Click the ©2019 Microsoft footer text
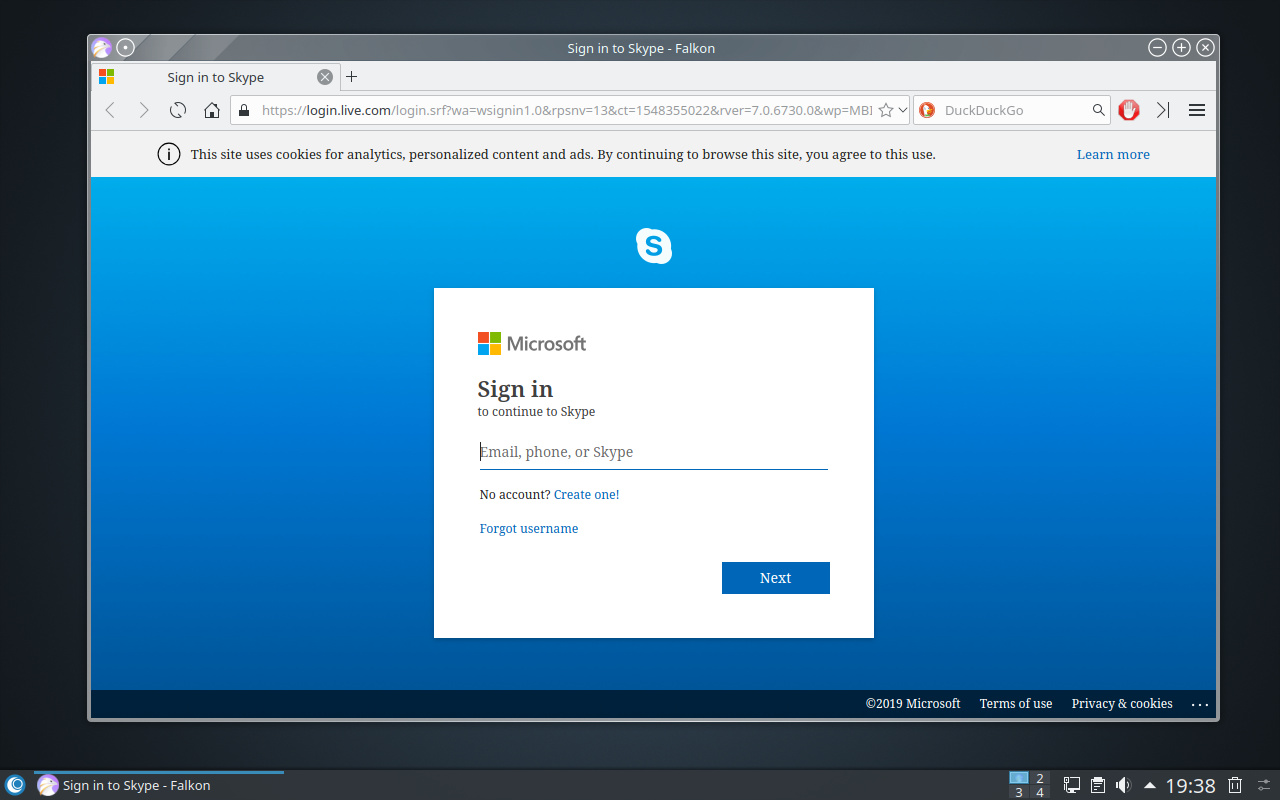 pos(913,704)
